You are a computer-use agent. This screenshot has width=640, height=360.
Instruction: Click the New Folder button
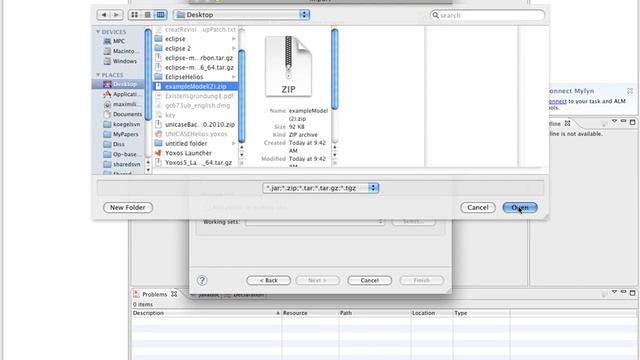[128, 207]
